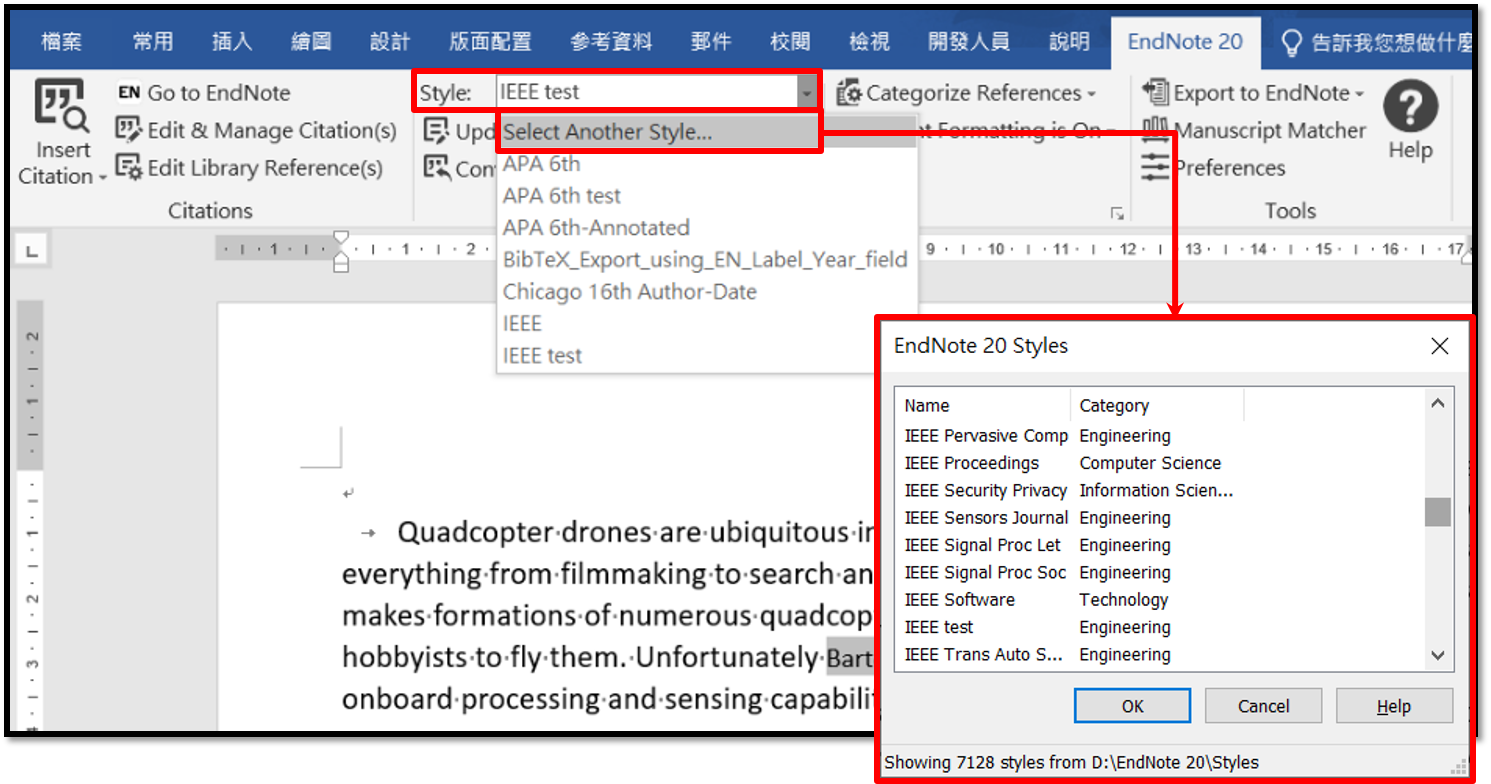Sort styles by the Name column header
Screen dimensions: 1491x784
982,406
